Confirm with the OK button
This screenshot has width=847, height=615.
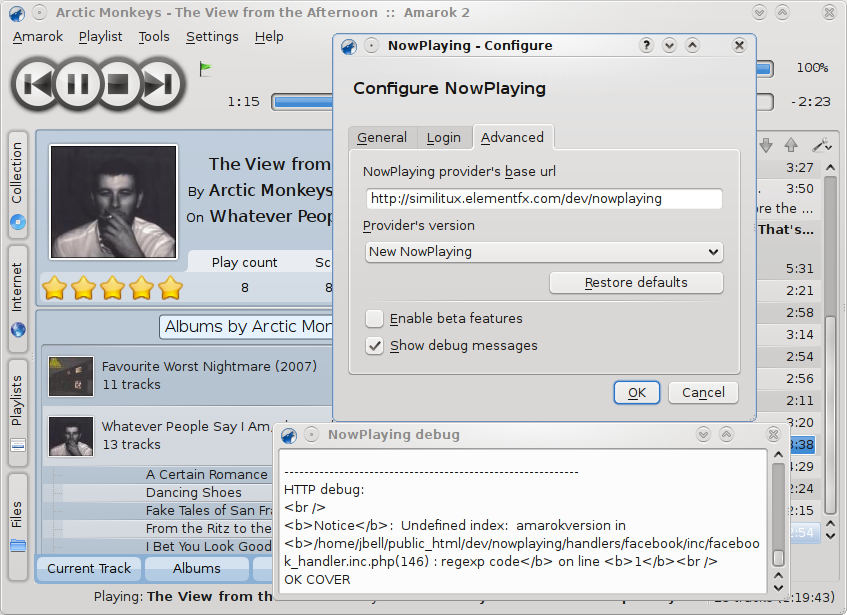coord(637,393)
